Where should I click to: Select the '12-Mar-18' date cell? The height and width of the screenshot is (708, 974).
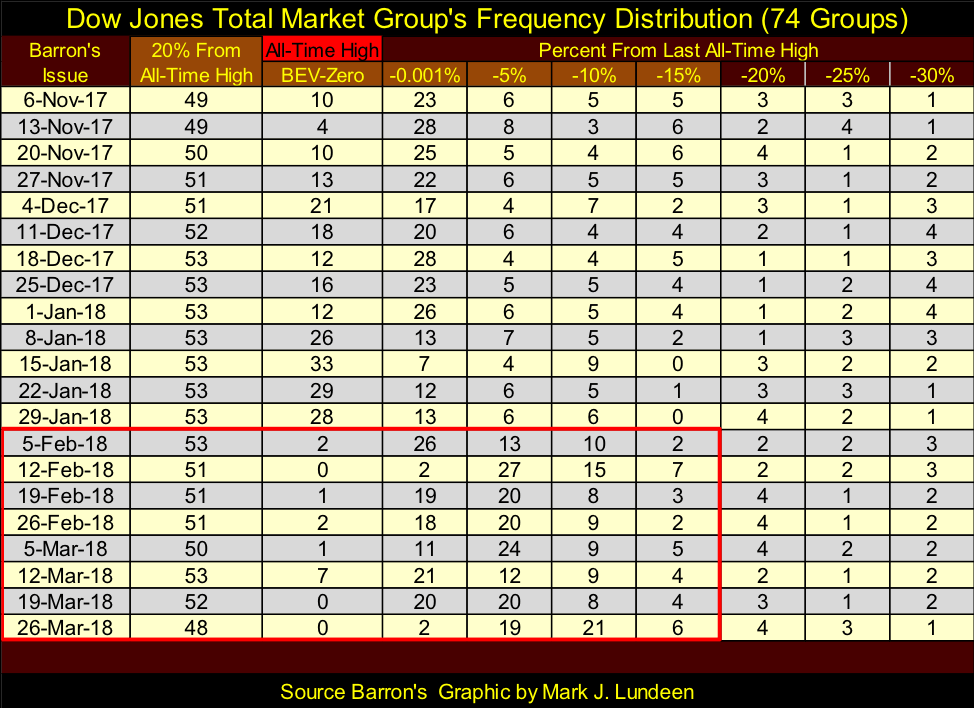(x=65, y=575)
